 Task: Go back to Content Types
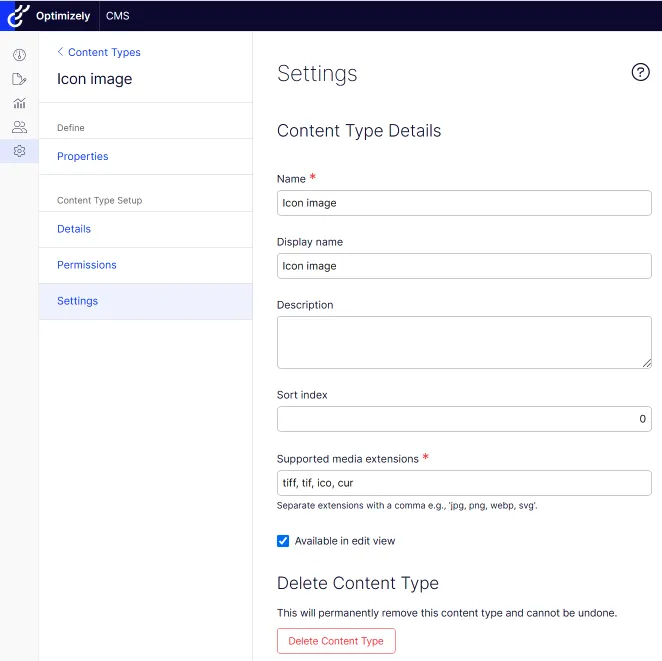pyautogui.click(x=104, y=52)
